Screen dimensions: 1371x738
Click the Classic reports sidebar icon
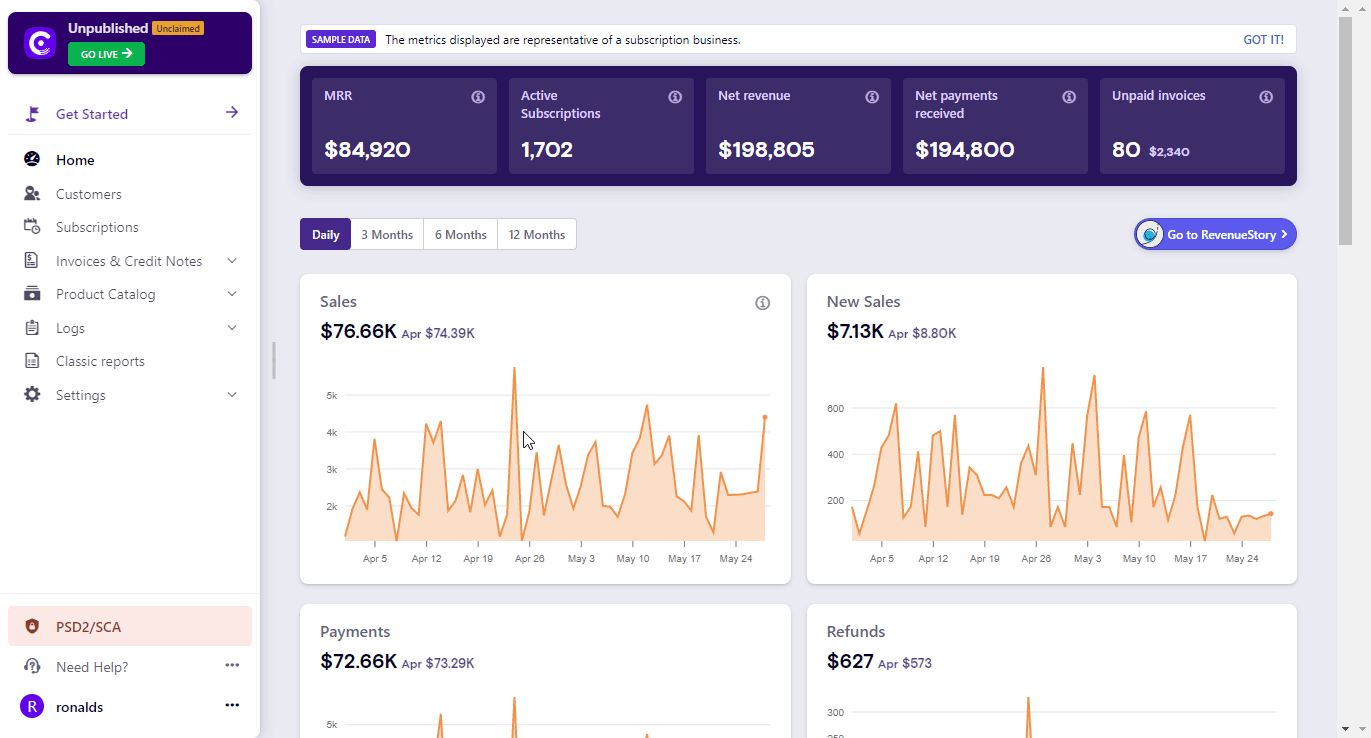click(32, 361)
